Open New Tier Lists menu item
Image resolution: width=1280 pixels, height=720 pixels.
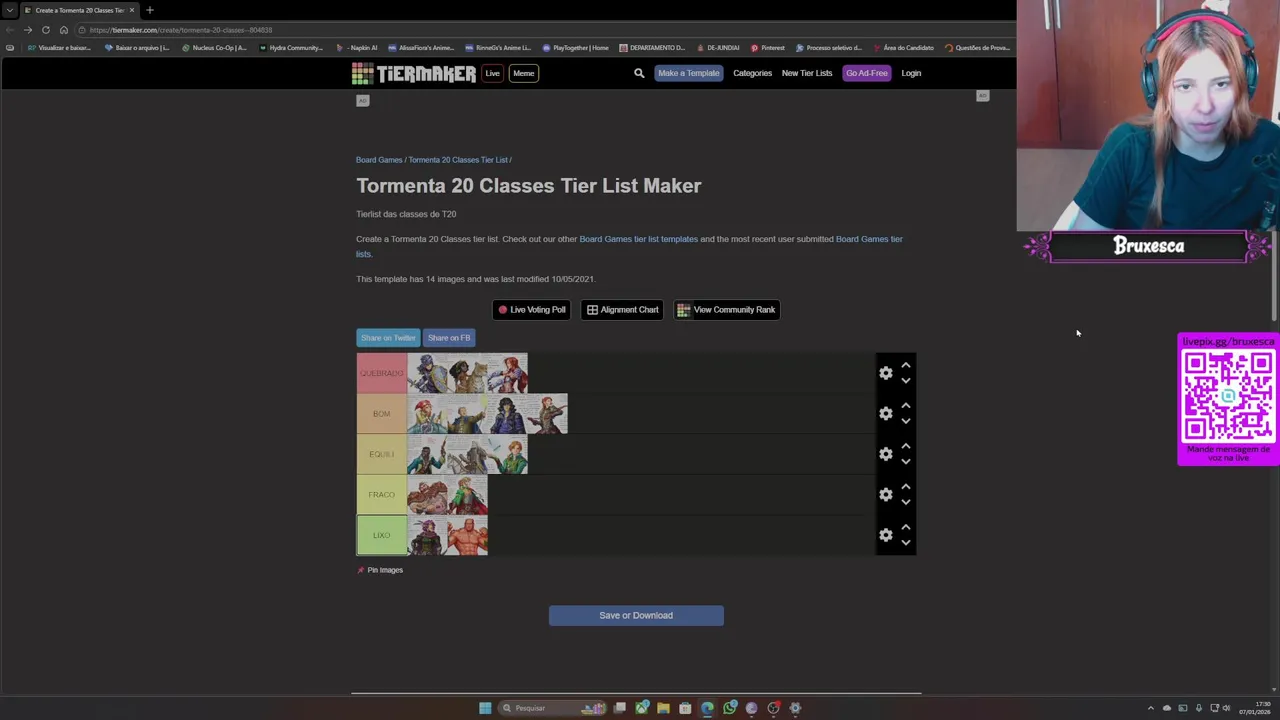pos(807,73)
